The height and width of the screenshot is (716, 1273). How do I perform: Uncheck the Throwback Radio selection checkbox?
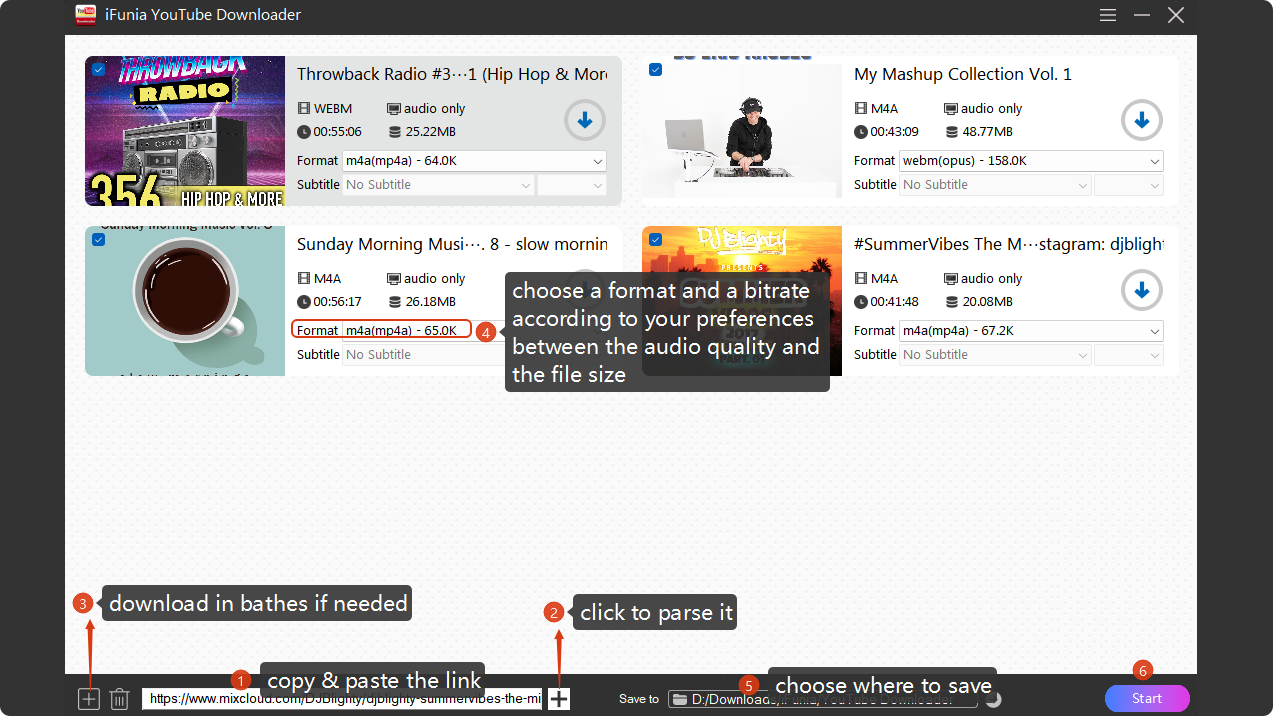pos(98,69)
